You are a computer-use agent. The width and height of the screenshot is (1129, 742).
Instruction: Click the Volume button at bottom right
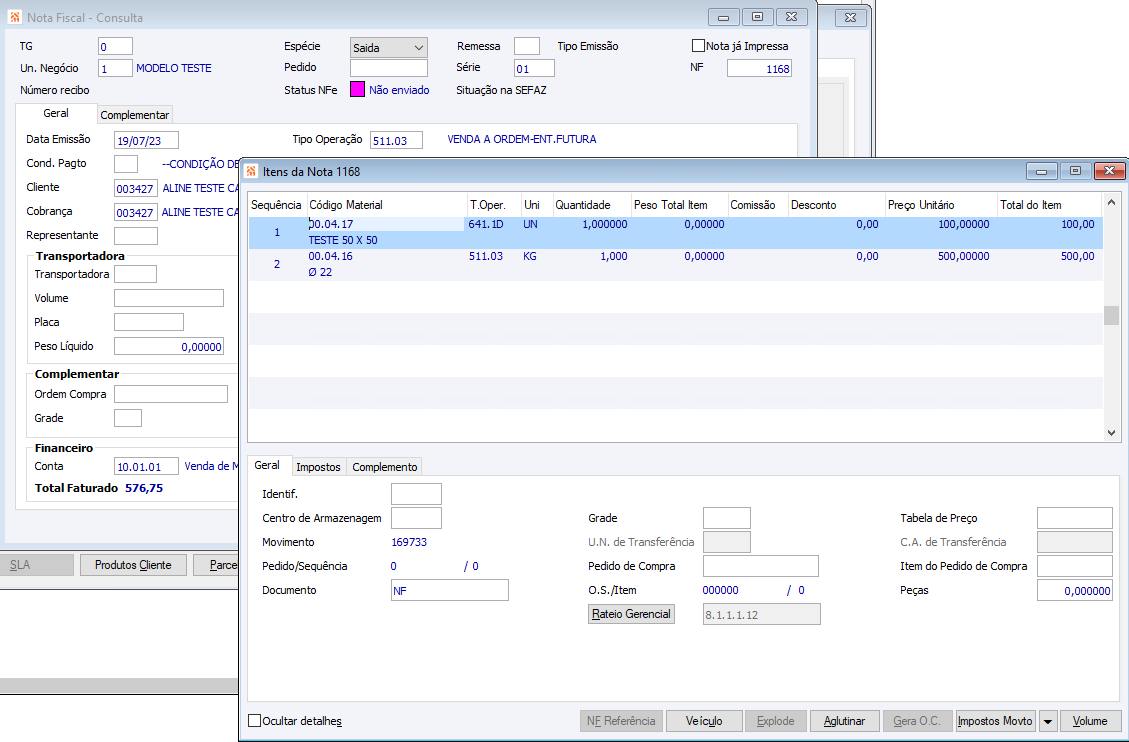tap(1090, 721)
